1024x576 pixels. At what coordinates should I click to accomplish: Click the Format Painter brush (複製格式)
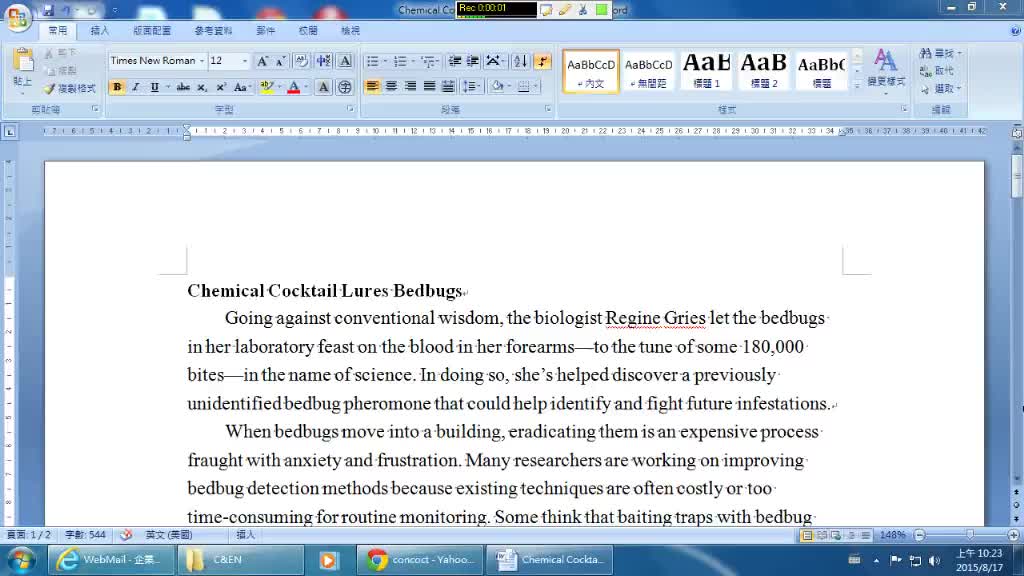tap(70, 88)
